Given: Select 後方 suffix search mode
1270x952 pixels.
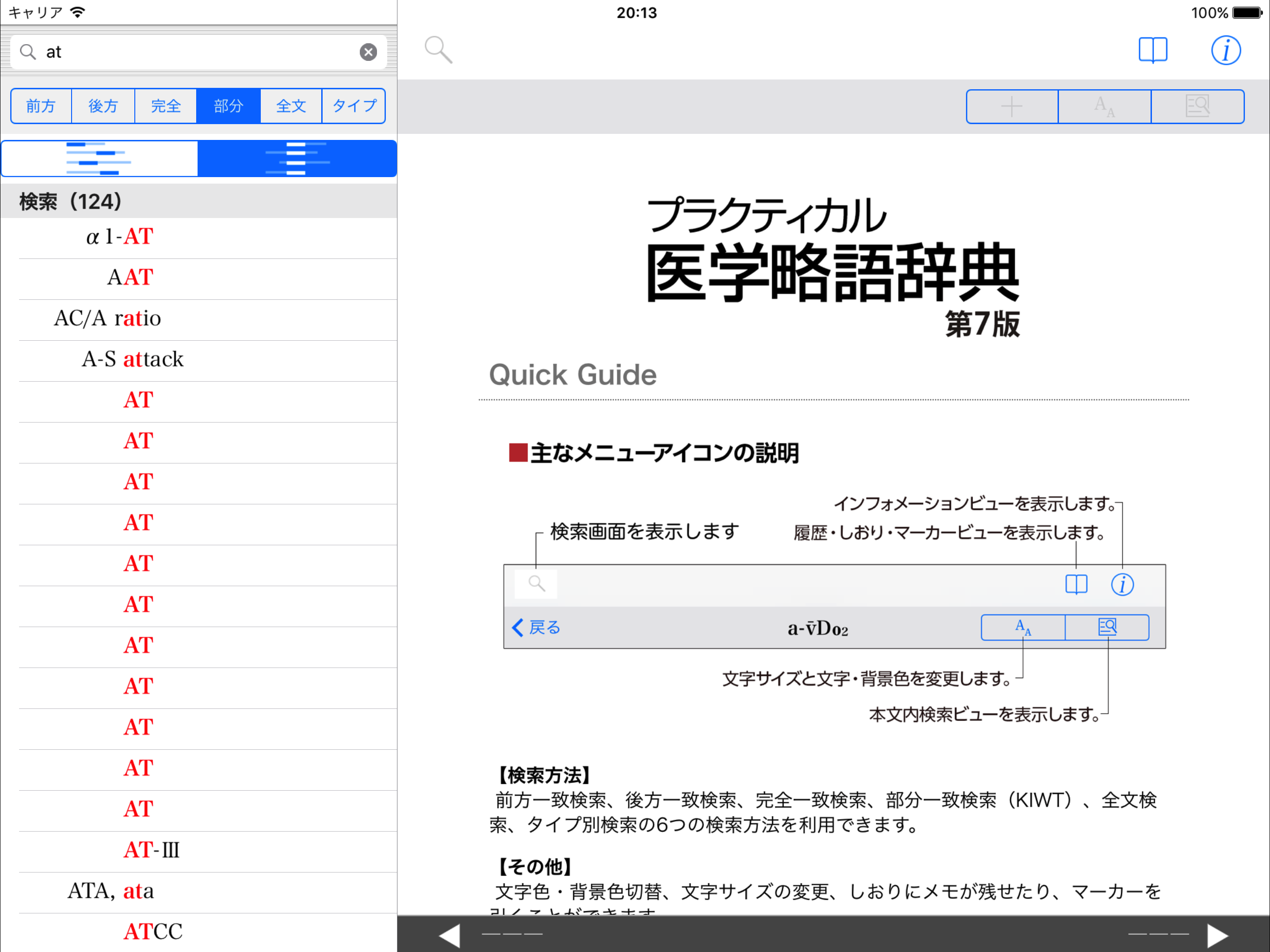Looking at the screenshot, I should (103, 106).
